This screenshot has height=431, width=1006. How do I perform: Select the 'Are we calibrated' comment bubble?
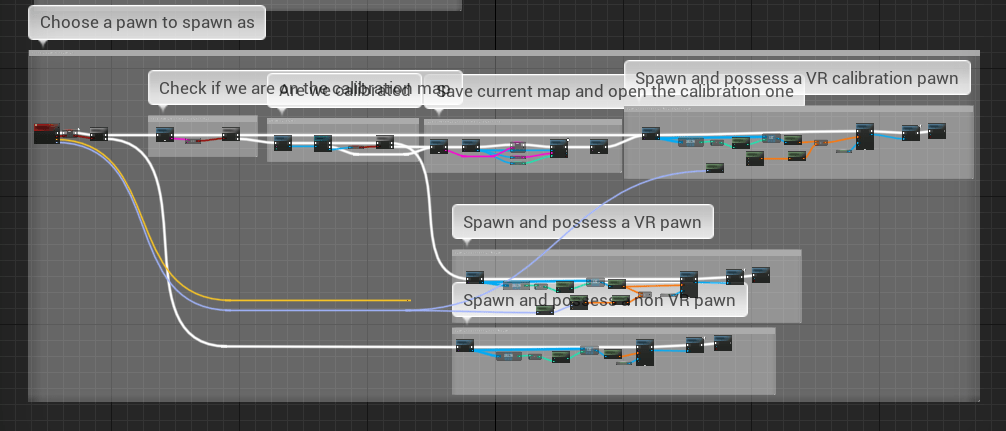point(344,90)
